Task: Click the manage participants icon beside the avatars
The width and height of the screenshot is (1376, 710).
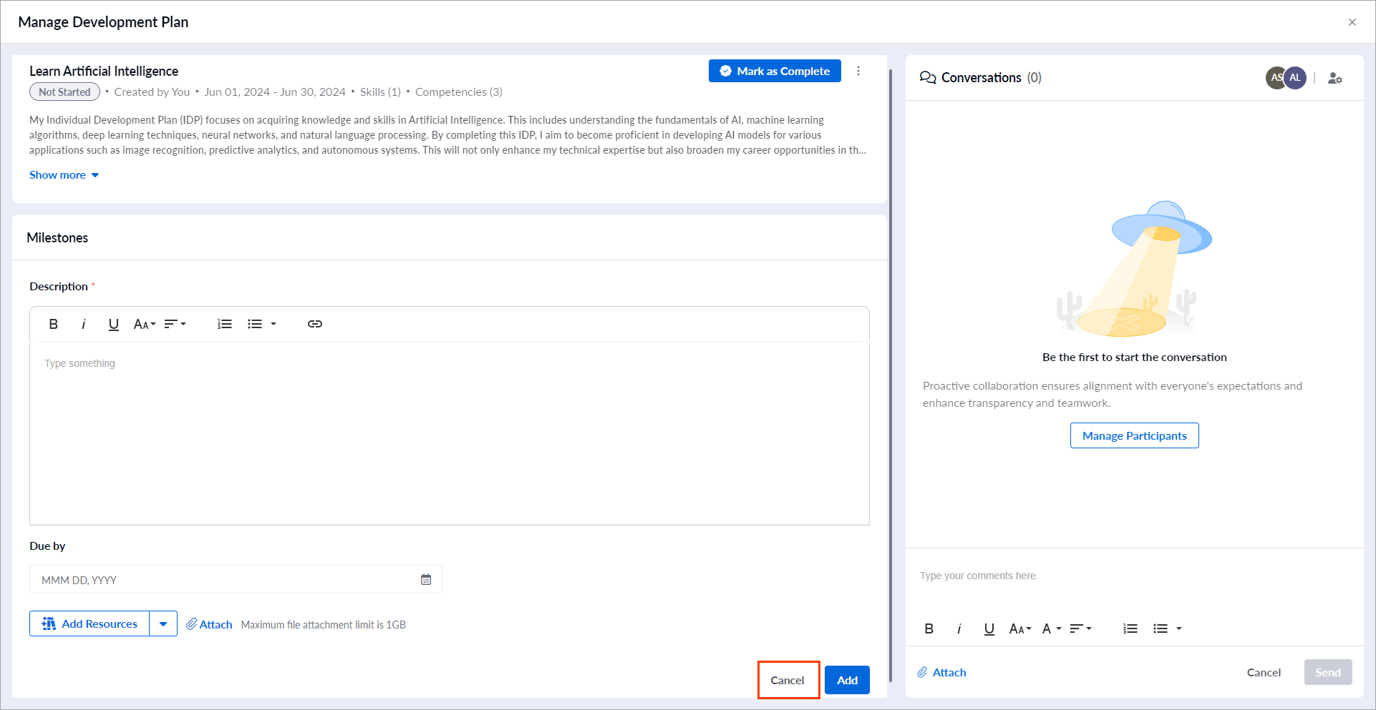Action: pos(1335,77)
